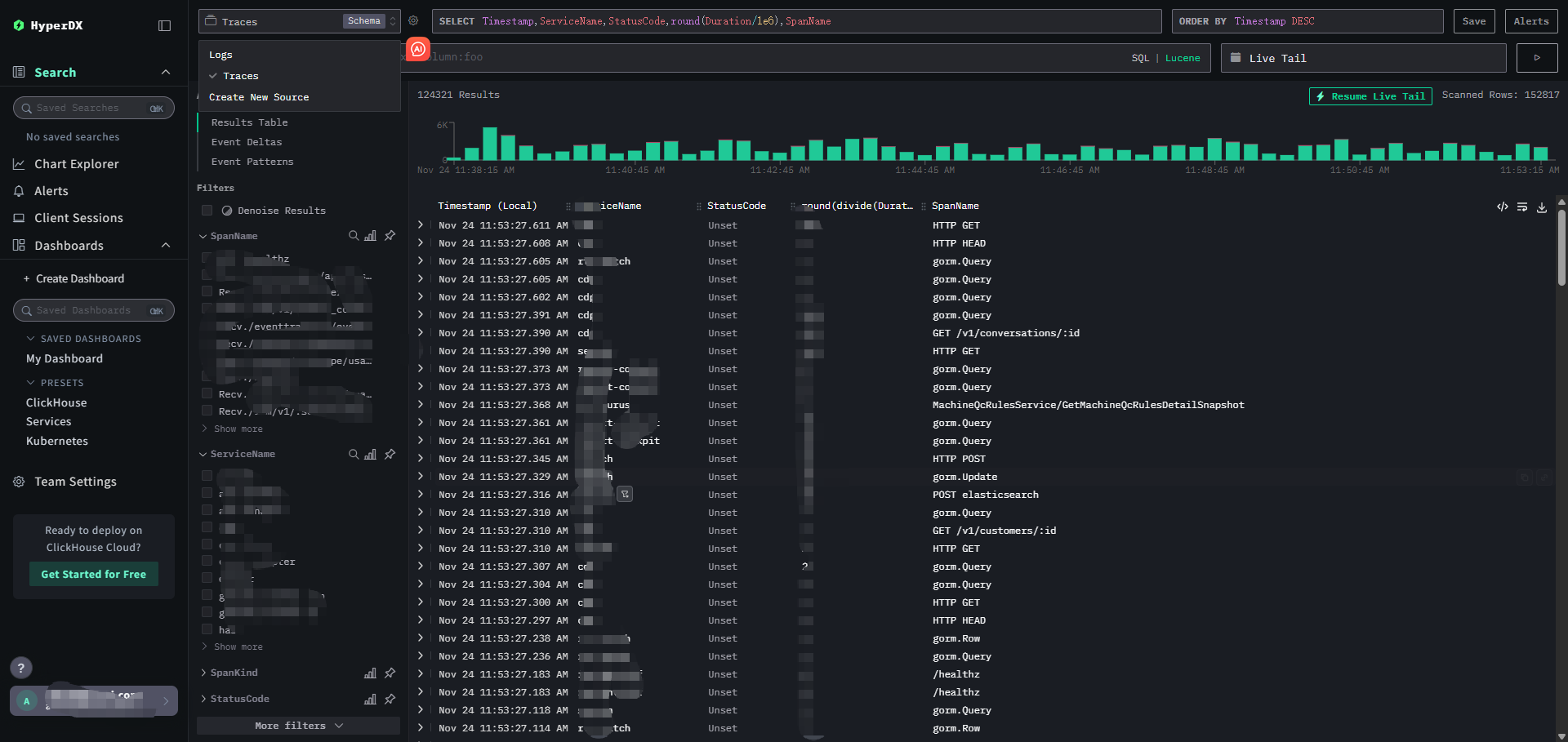The height and width of the screenshot is (742, 1568).
Task: Toggle line wrap icon in table header
Action: 1522,207
